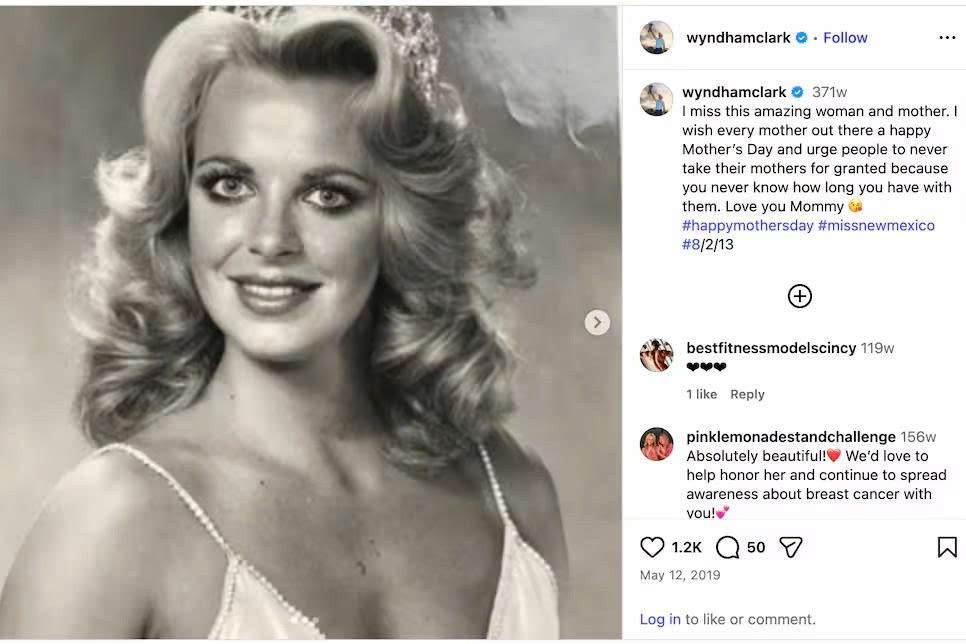Click Log in link
Image resolution: width=966 pixels, height=644 pixels.
[x=660, y=619]
